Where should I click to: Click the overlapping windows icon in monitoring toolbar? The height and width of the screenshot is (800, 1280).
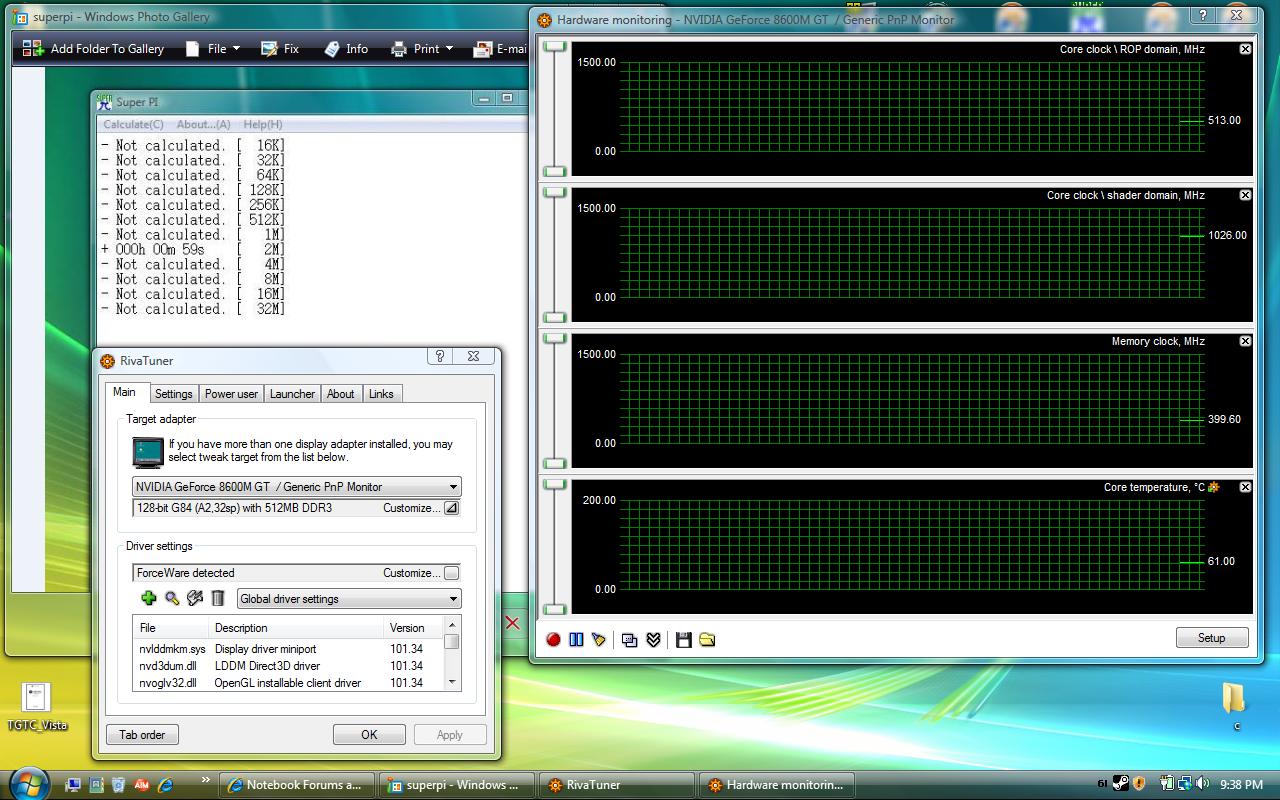tap(629, 640)
